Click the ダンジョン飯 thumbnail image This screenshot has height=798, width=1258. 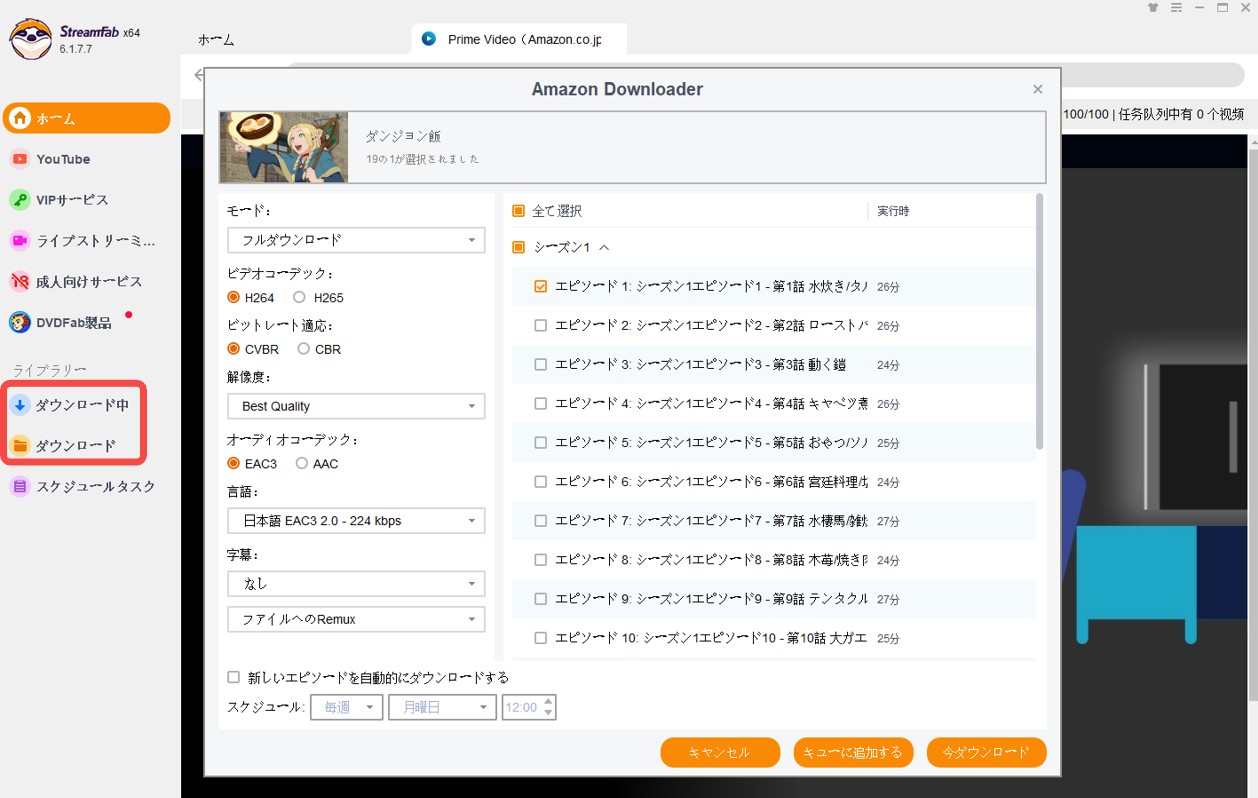(284, 147)
